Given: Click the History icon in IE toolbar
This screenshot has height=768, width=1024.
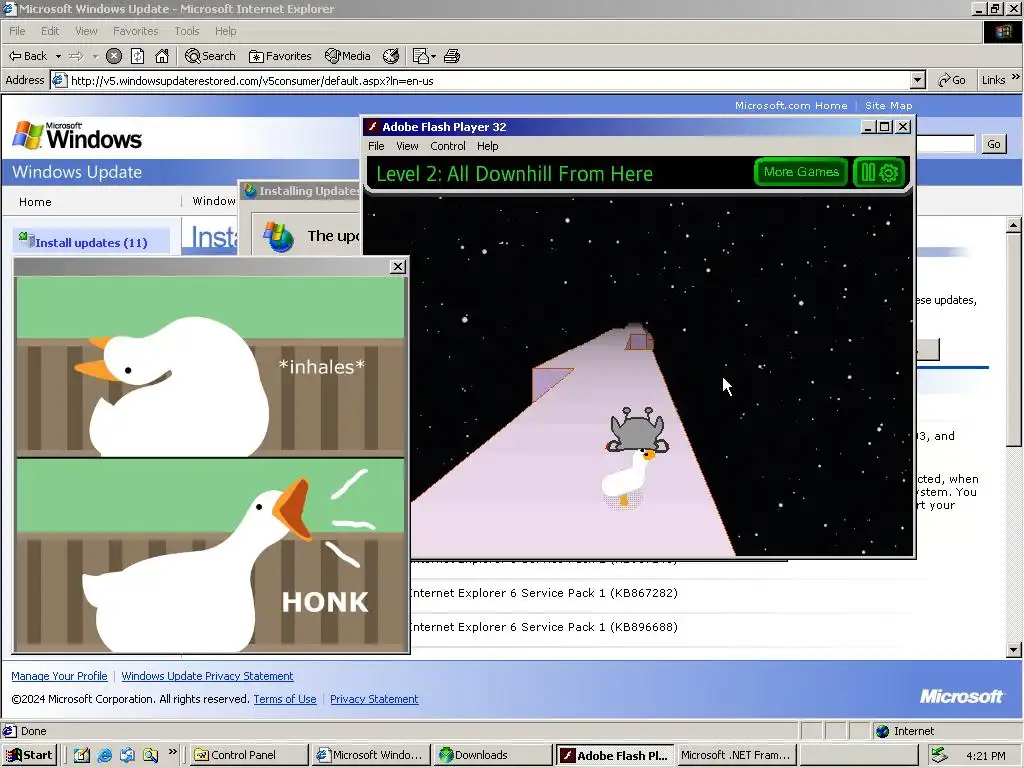Looking at the screenshot, I should (391, 56).
